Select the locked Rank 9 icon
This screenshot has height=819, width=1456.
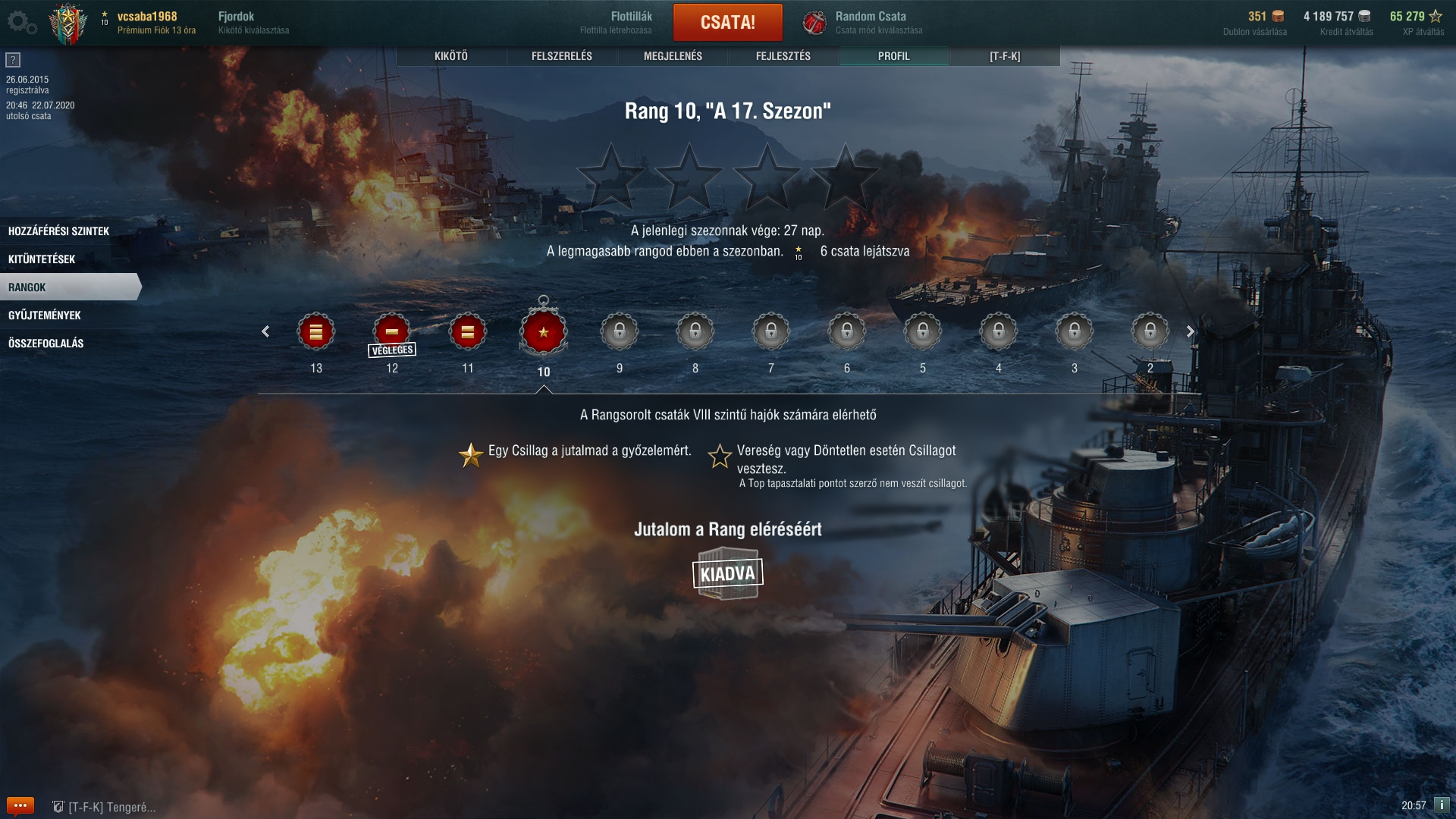coord(620,332)
